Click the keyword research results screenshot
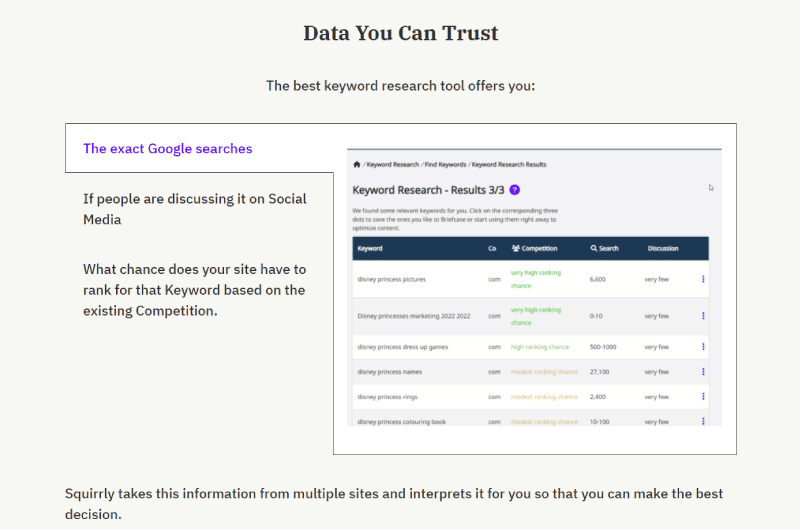 [534, 287]
